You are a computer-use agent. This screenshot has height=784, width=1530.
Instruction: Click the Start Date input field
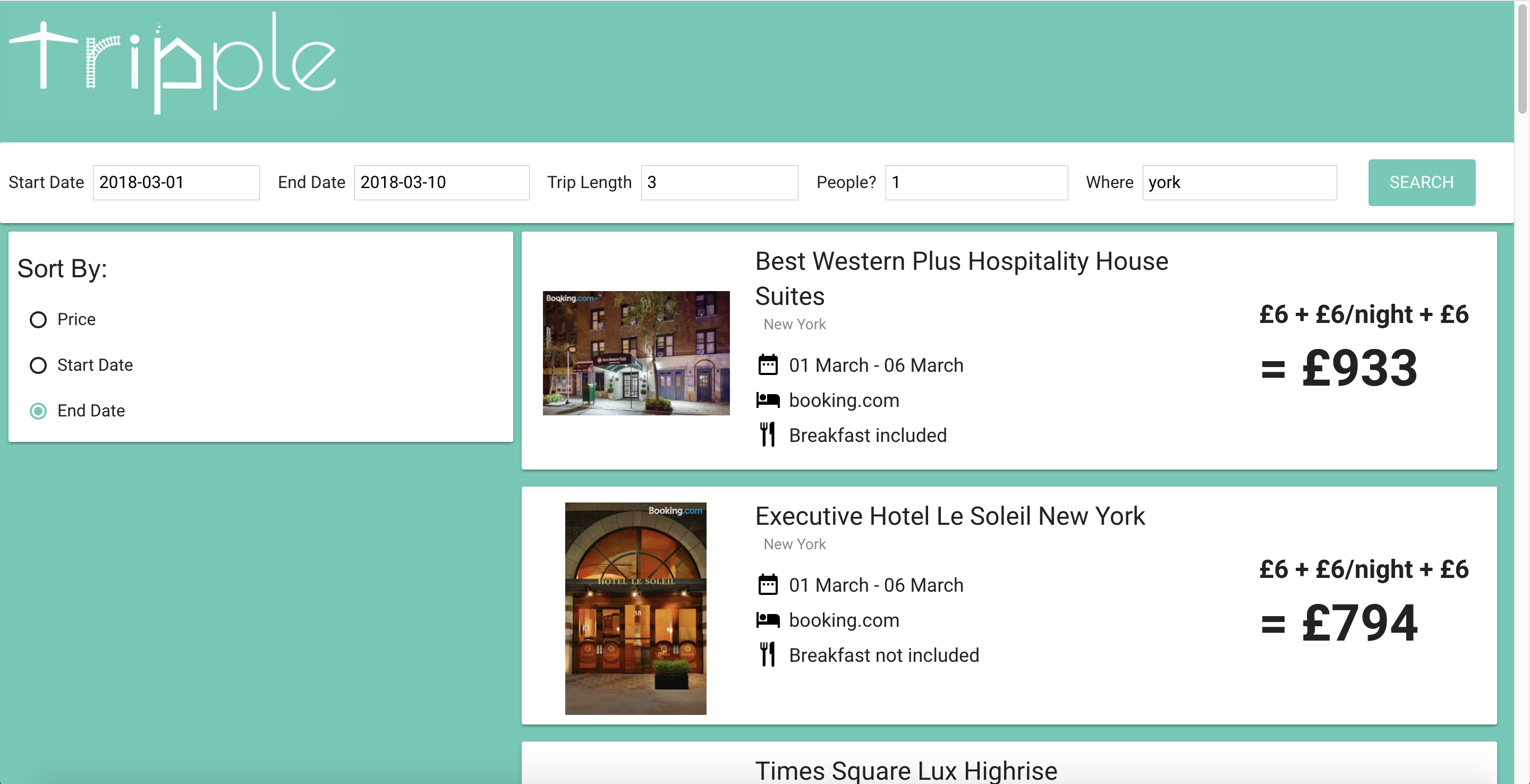coord(176,182)
